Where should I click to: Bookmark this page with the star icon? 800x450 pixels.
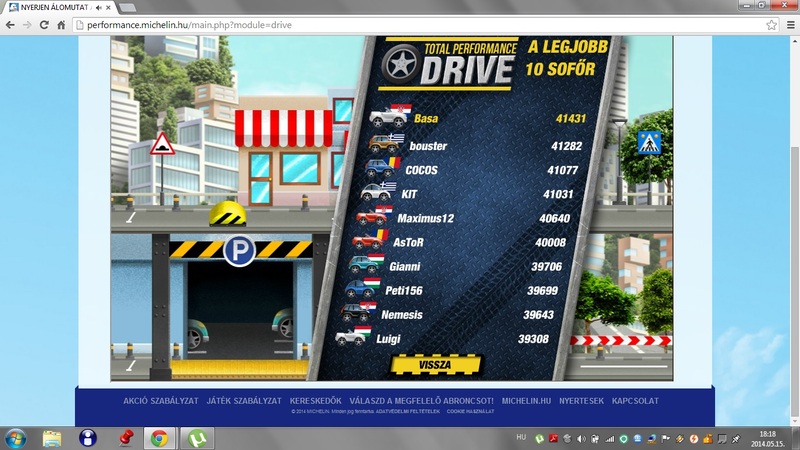[763, 24]
